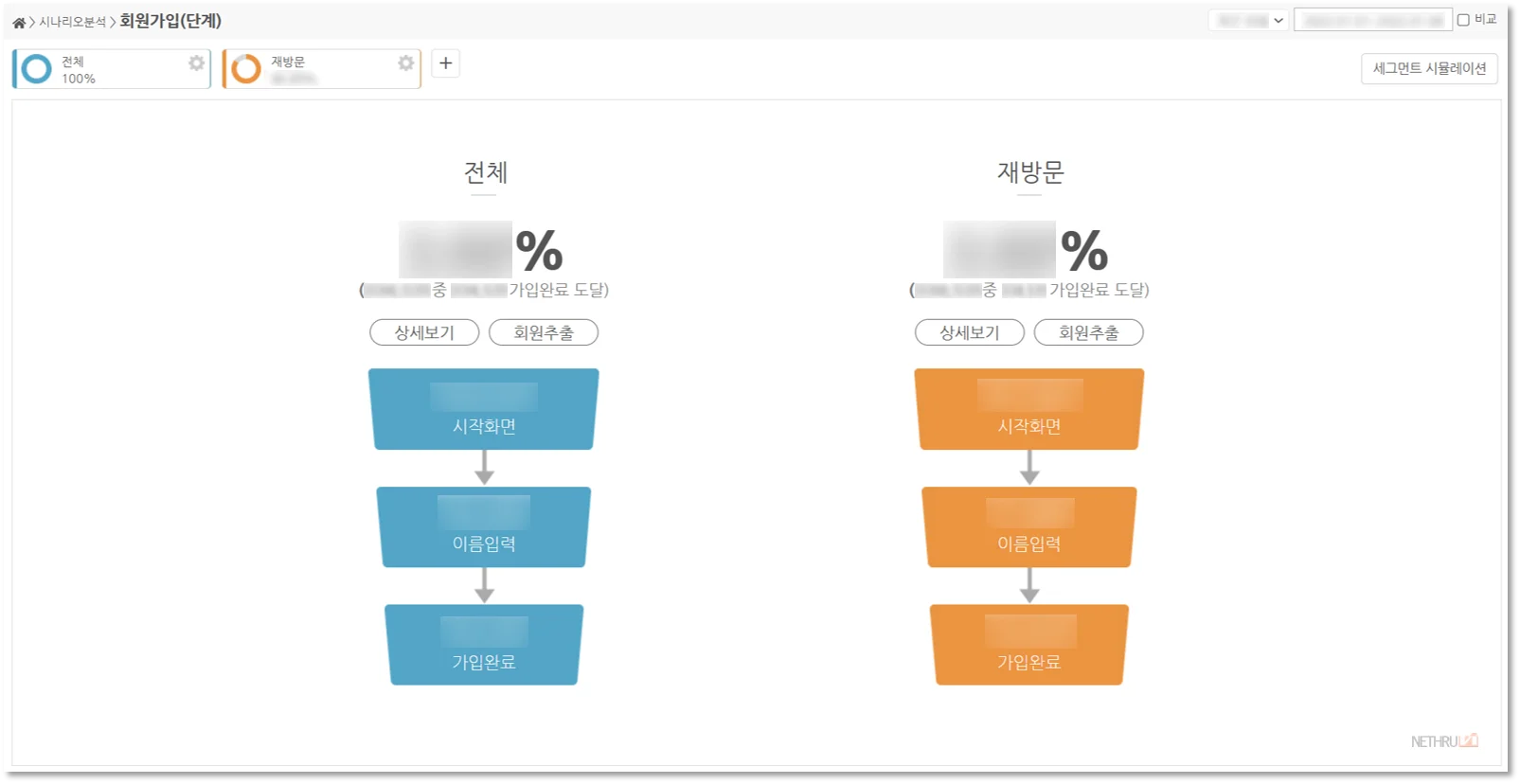This screenshot has width=1520, height=784.
Task: Open settings gear on the 전체 segment card
Action: [196, 64]
